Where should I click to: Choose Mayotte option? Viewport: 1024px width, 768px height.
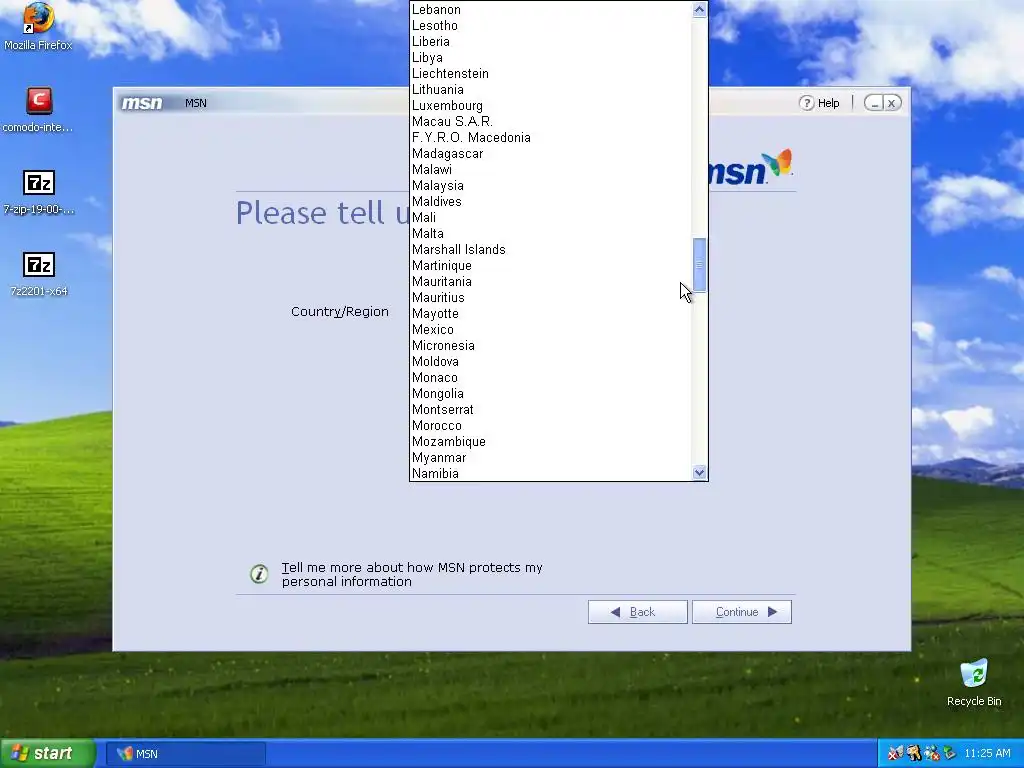(551, 313)
